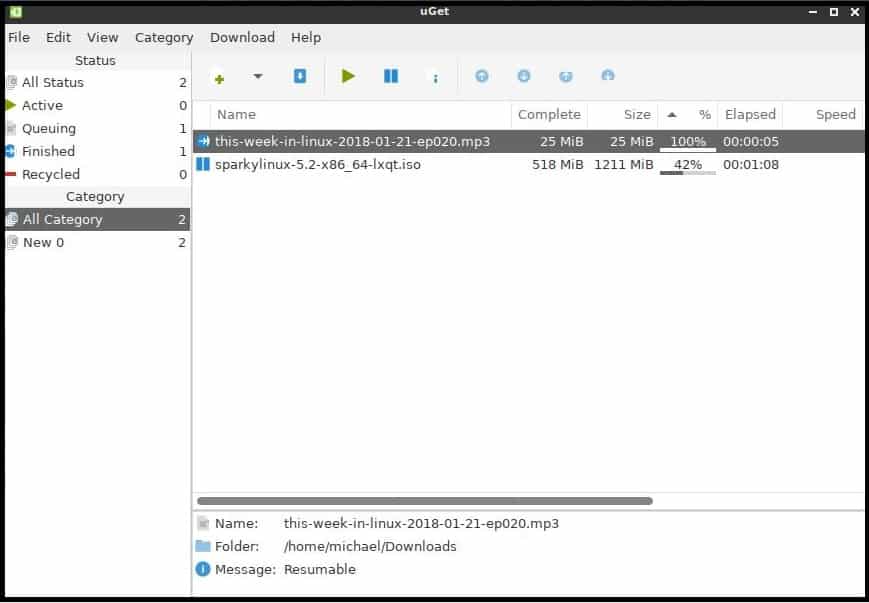
Task: Click elapsed time 00:01:08
Action: click(750, 165)
